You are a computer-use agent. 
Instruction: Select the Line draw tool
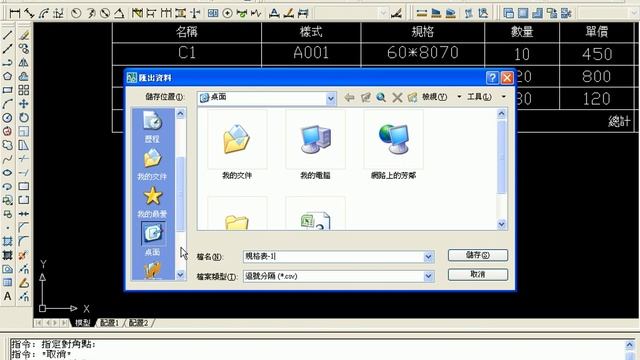coord(7,35)
